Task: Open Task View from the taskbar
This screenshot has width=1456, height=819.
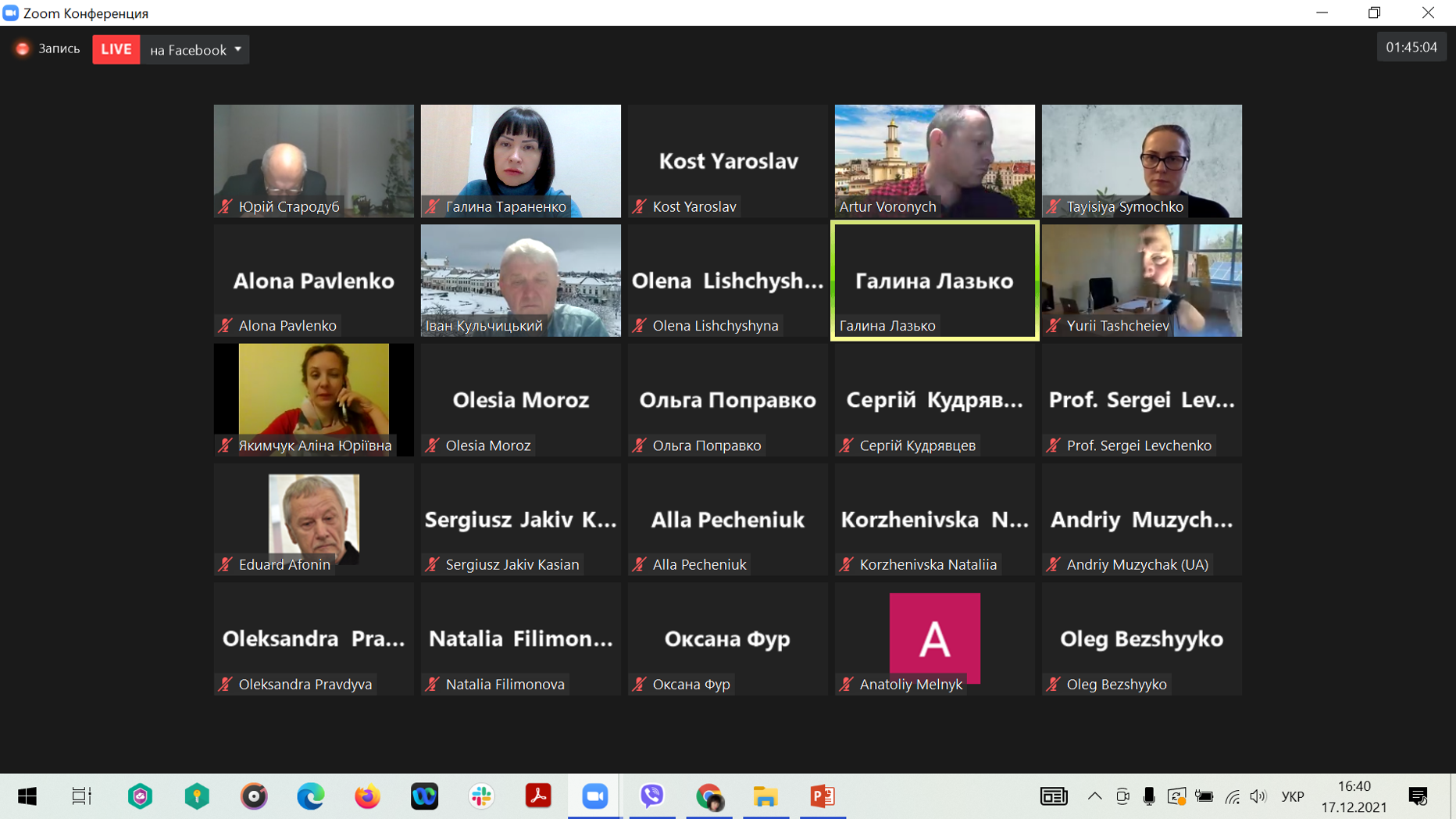Action: [82, 796]
